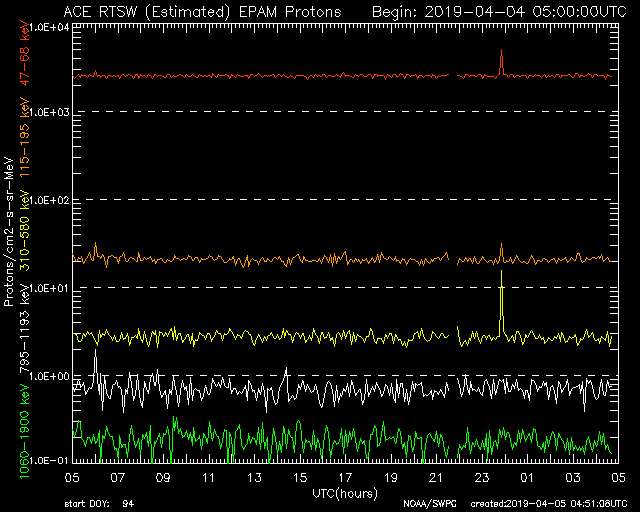The image size is (640, 512).
Task: Click the created timestamp at bottom right
Action: (x=549, y=503)
